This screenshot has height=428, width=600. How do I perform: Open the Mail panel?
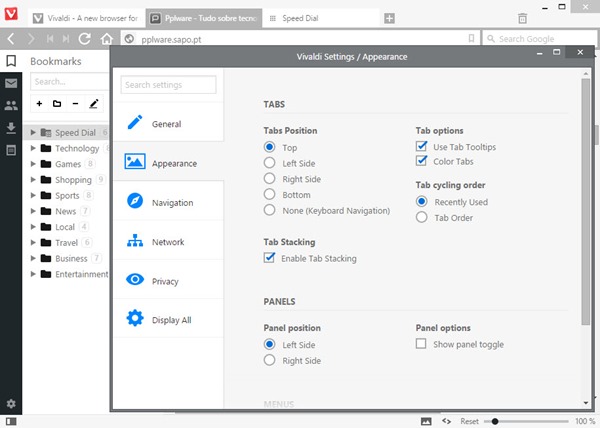click(11, 83)
